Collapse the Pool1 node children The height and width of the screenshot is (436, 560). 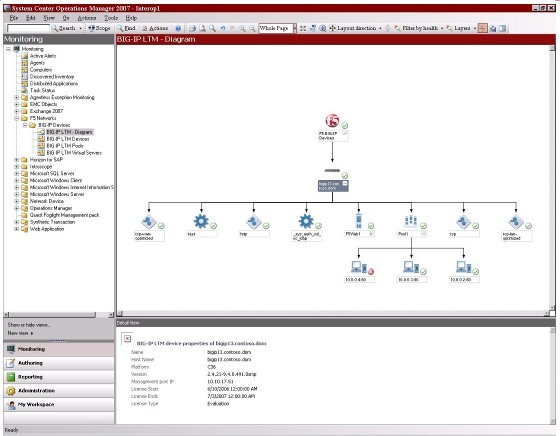(x=424, y=234)
